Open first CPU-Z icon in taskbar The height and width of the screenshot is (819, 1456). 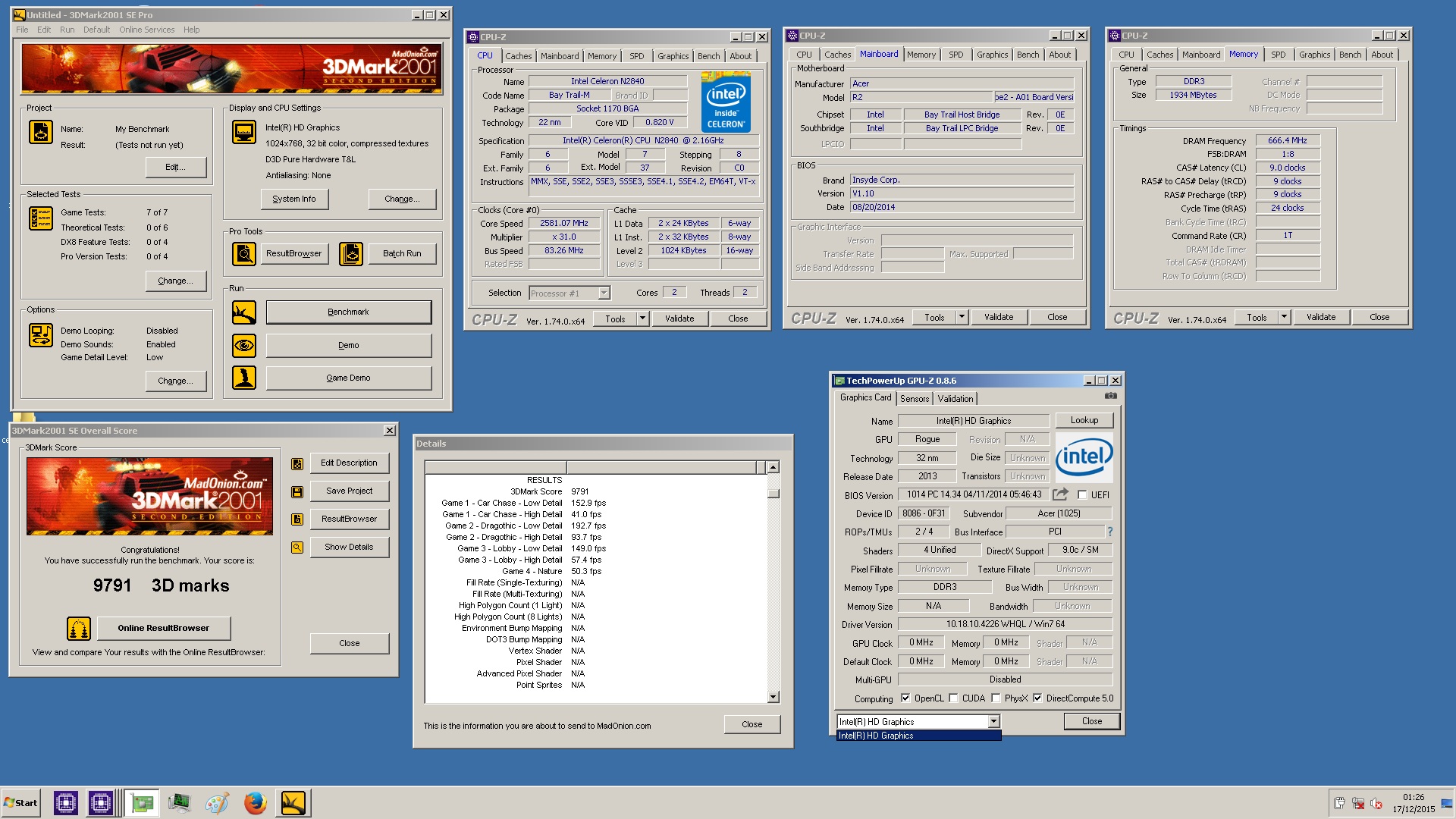[66, 802]
